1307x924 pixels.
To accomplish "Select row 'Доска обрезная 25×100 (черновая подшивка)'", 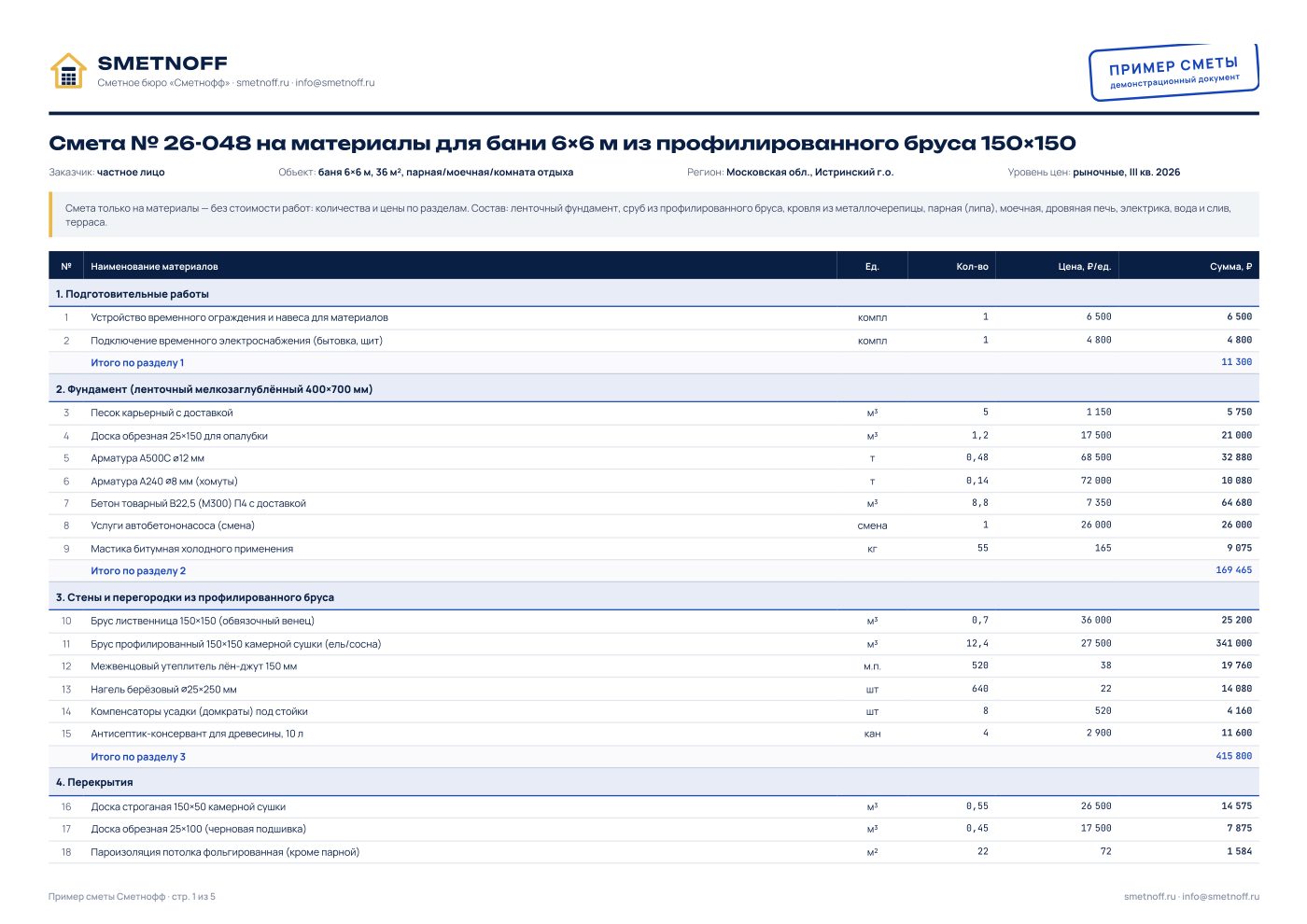I will tap(653, 829).
